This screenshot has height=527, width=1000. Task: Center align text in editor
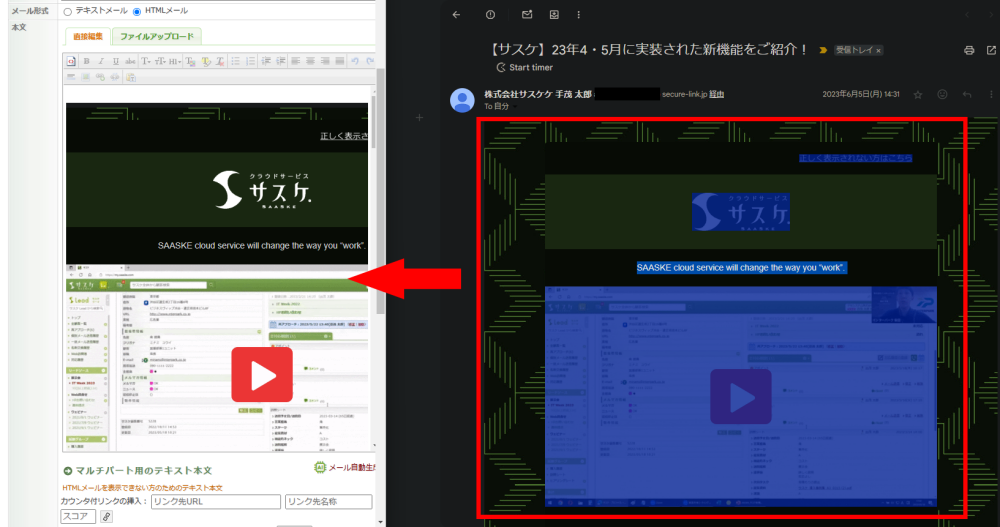point(311,61)
